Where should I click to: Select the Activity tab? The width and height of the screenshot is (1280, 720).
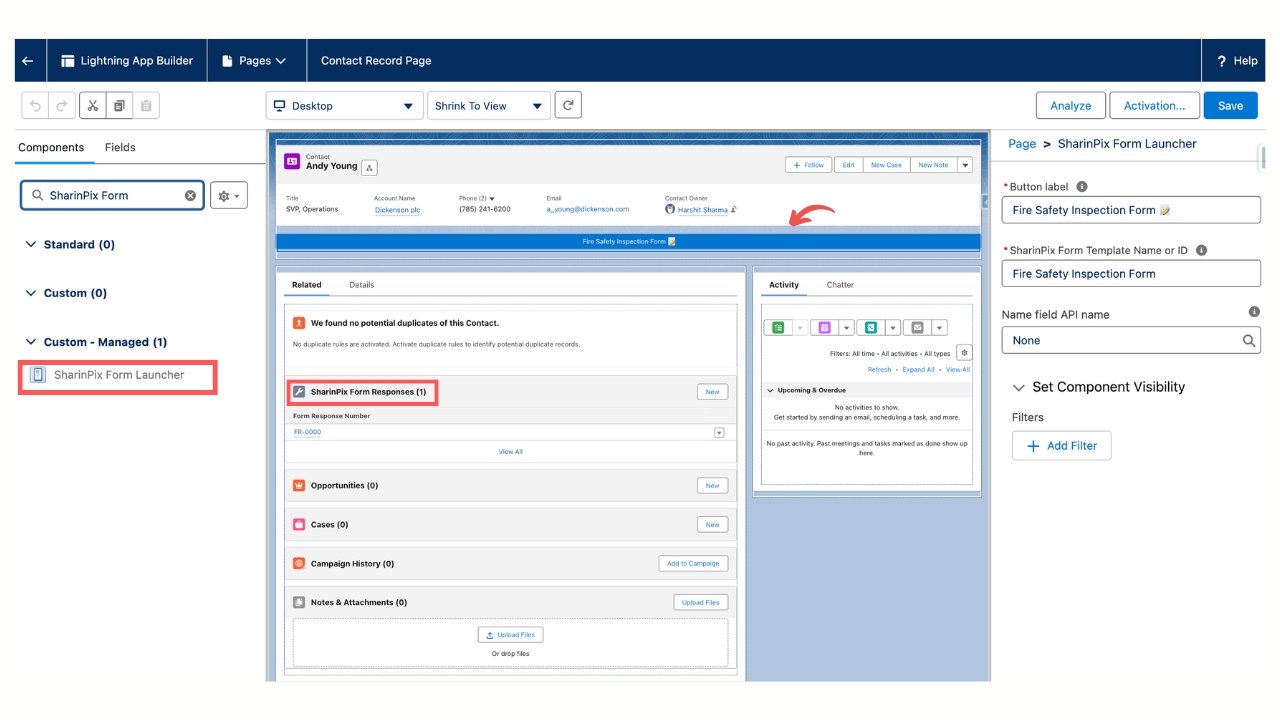pyautogui.click(x=784, y=285)
